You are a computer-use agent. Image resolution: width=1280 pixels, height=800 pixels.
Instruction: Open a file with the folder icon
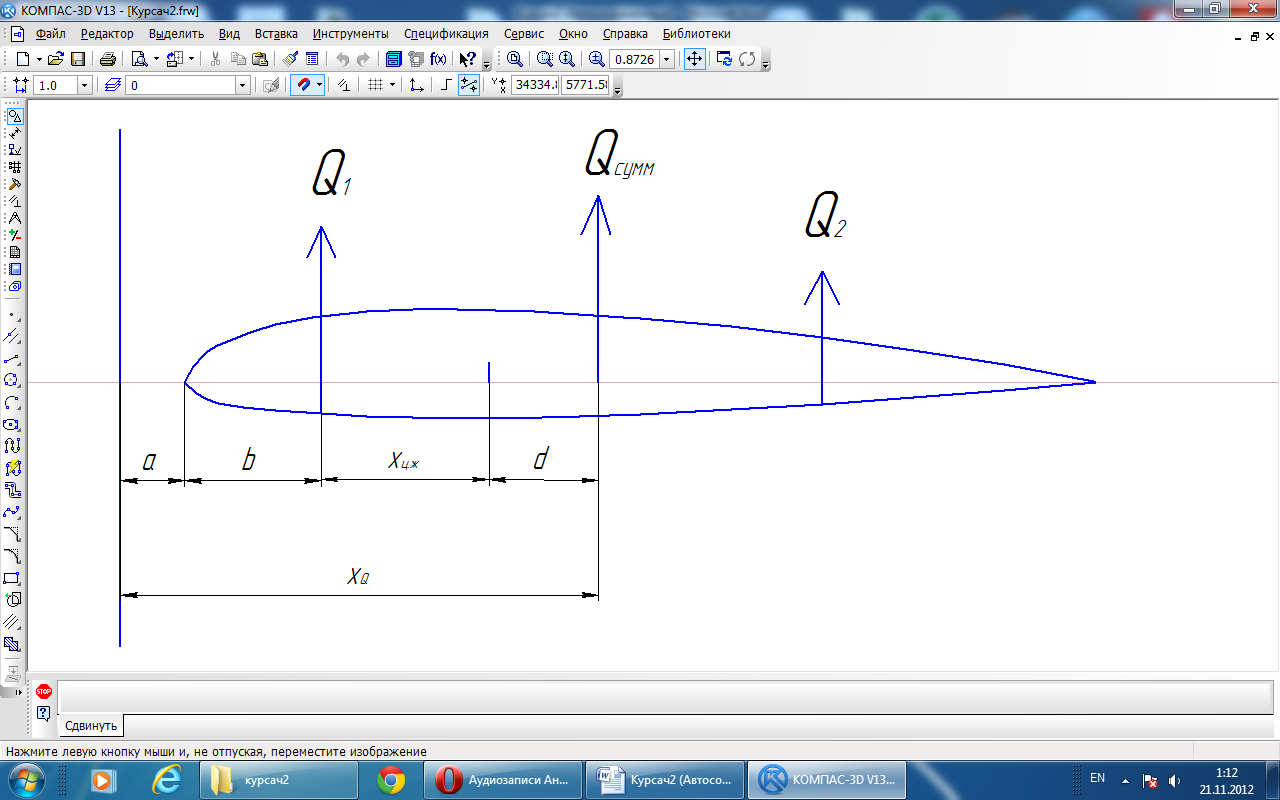(56, 59)
